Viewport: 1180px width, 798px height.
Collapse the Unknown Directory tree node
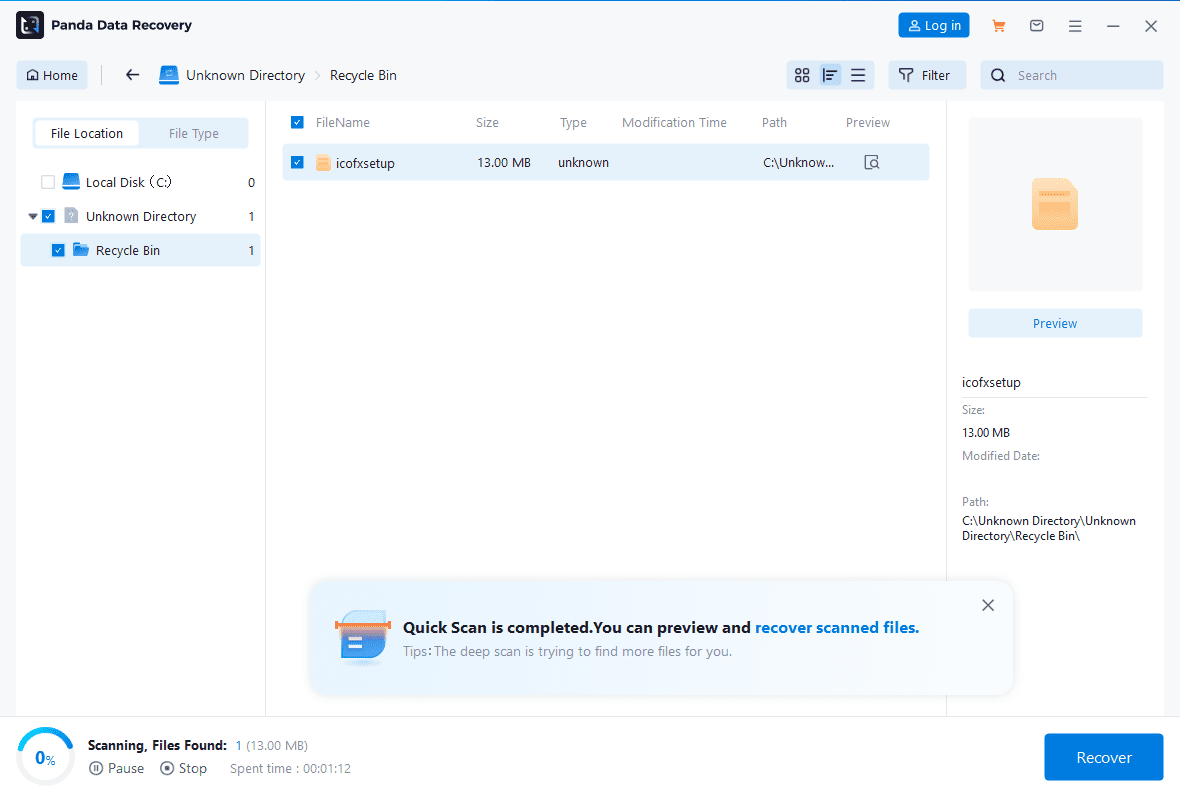[x=32, y=216]
